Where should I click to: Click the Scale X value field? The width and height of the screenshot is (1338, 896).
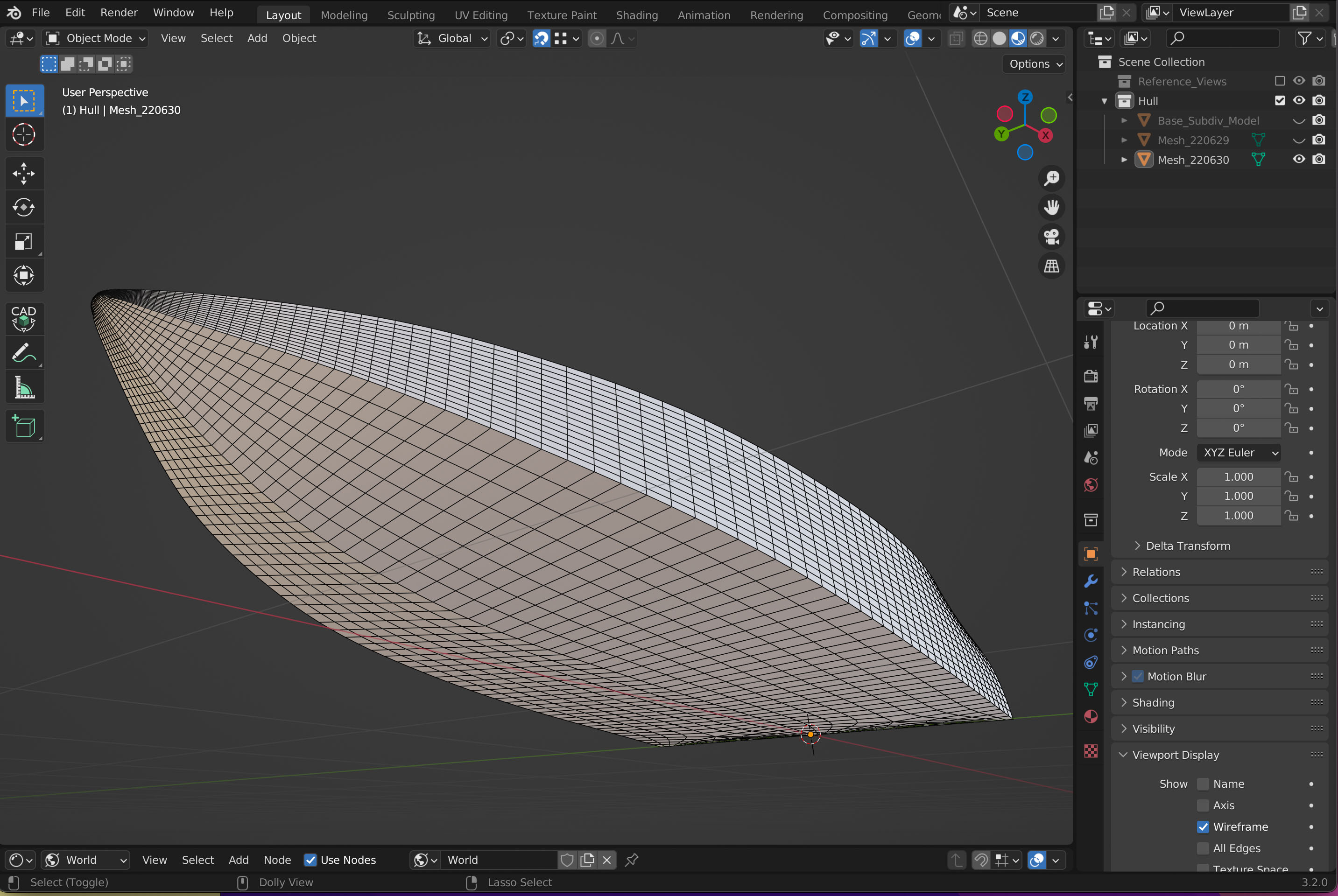click(x=1238, y=476)
